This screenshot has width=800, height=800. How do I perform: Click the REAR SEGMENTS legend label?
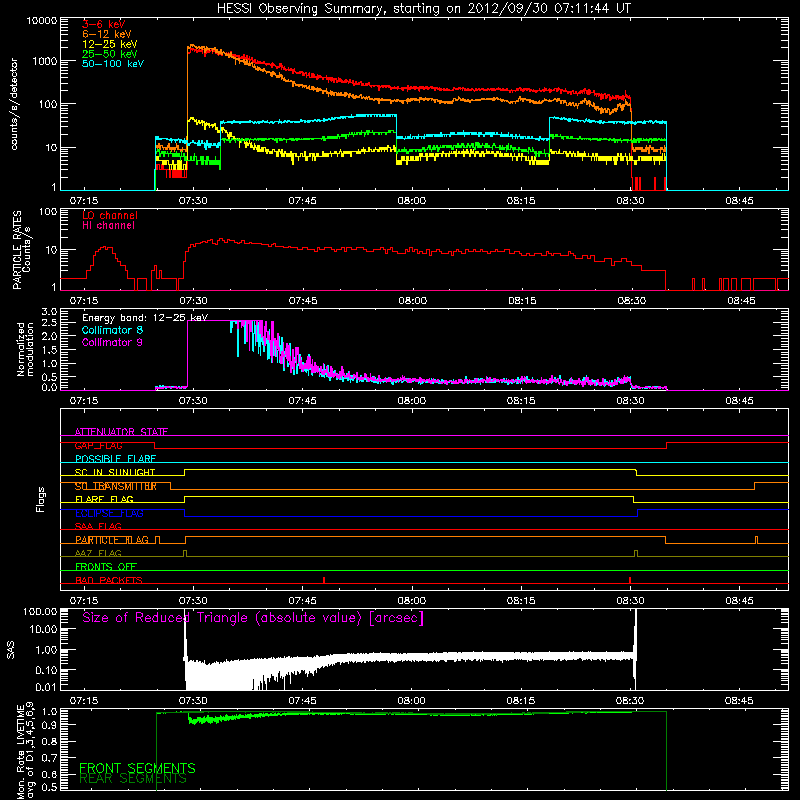pyautogui.click(x=133, y=779)
